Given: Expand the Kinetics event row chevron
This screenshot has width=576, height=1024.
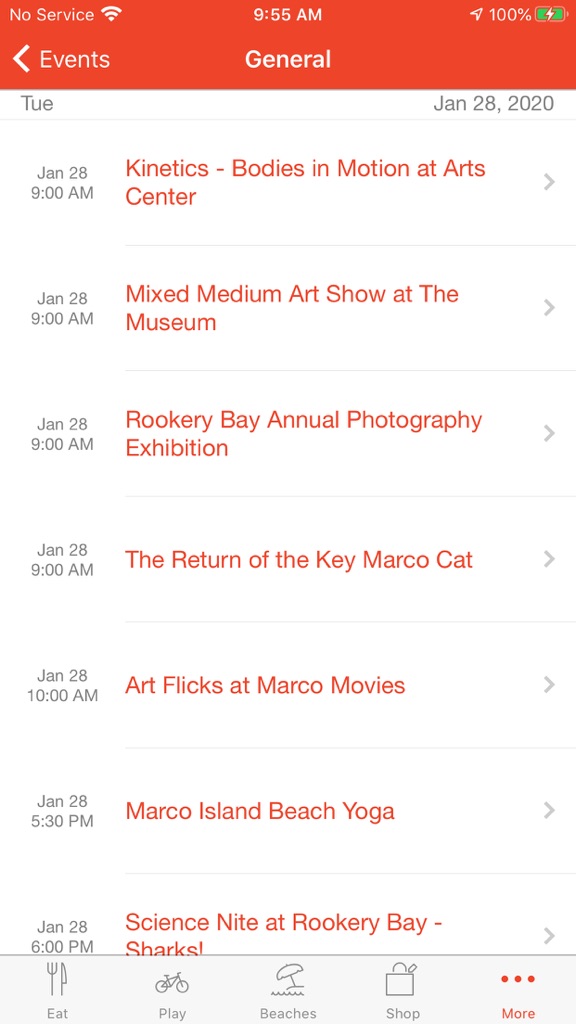Looking at the screenshot, I should click(x=549, y=182).
